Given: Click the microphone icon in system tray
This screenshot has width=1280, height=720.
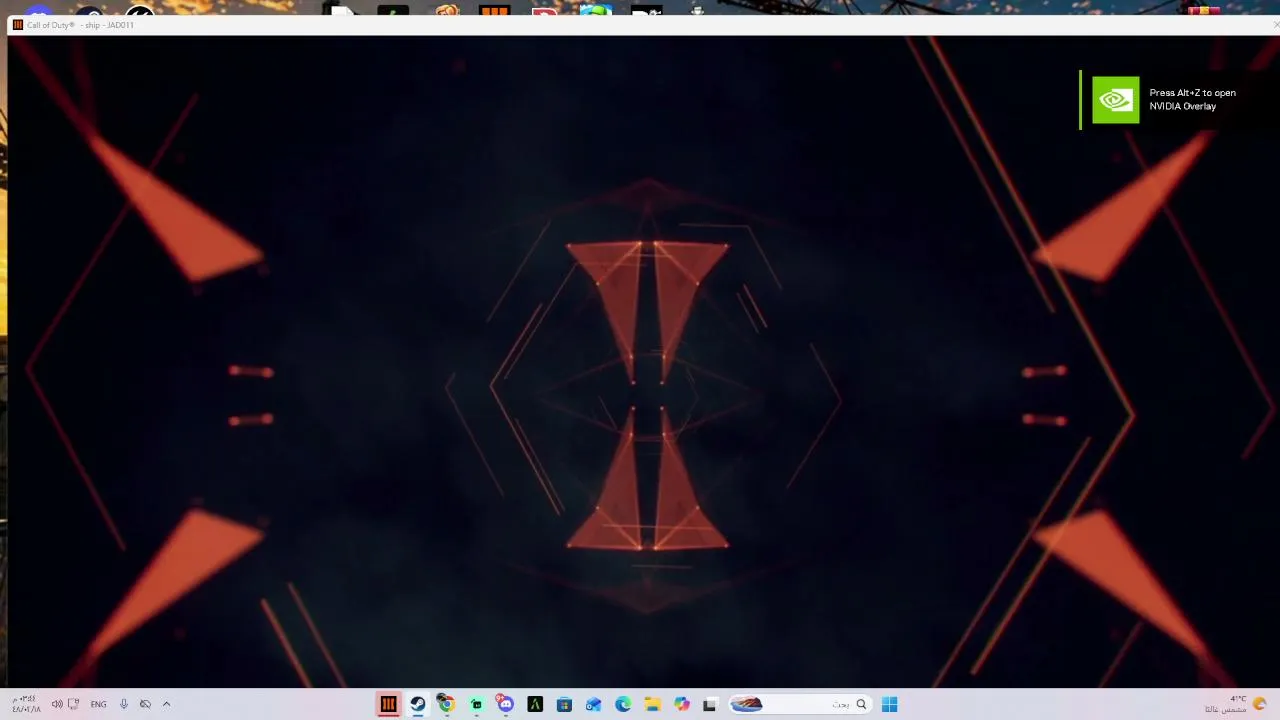Looking at the screenshot, I should pos(124,704).
